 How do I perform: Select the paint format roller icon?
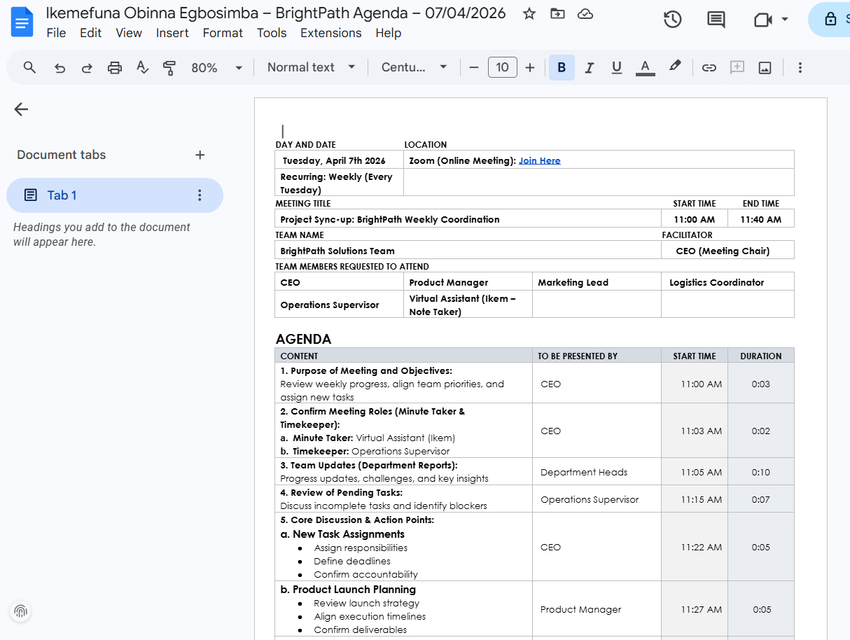click(169, 68)
